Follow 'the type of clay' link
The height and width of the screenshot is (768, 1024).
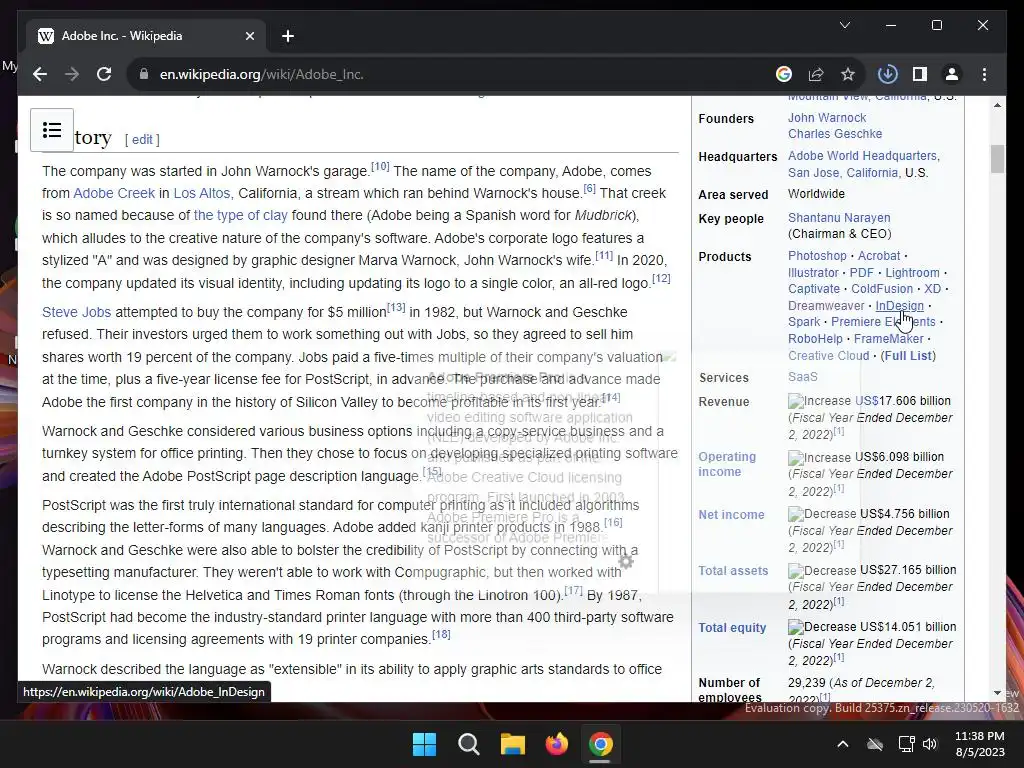click(240, 216)
